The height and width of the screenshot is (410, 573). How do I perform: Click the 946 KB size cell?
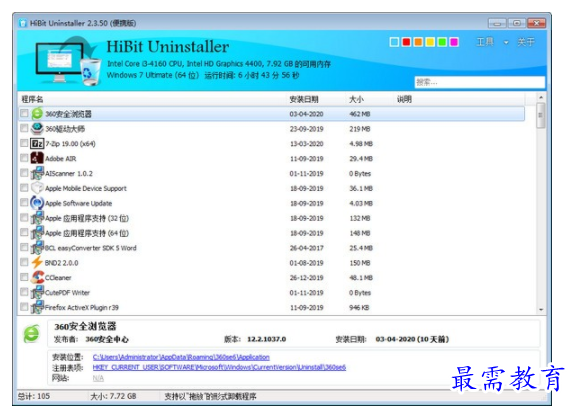[x=359, y=308]
